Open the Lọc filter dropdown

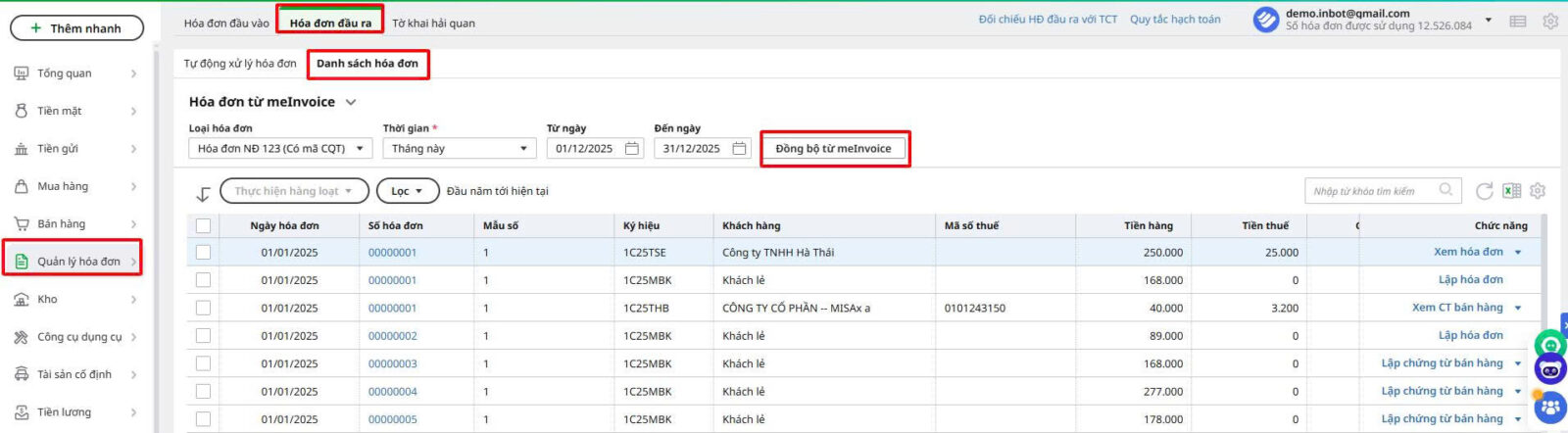point(407,191)
